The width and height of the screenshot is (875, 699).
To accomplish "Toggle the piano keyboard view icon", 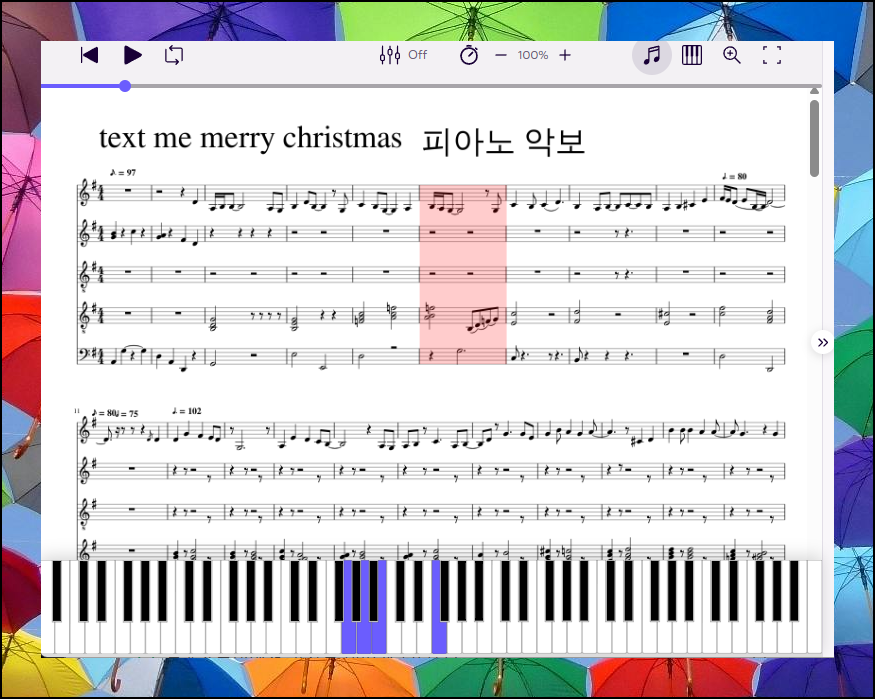I will click(x=691, y=55).
